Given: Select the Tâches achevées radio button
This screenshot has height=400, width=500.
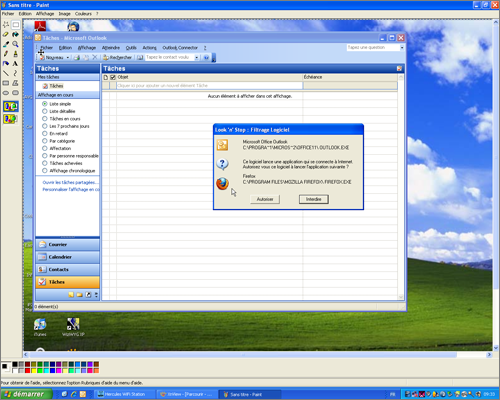Looking at the screenshot, I should point(45,163).
